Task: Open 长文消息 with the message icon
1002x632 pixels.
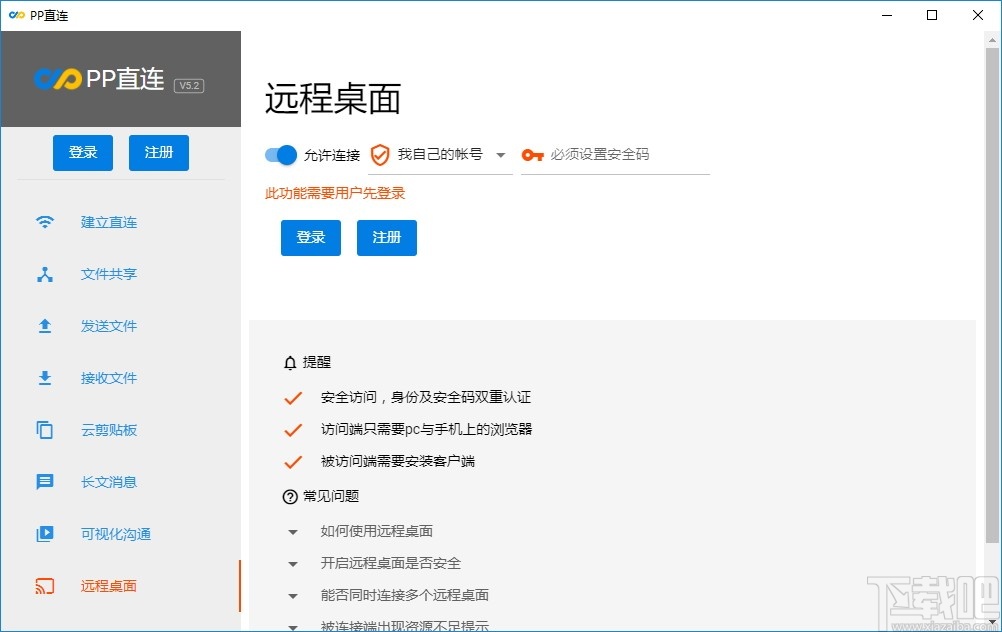Action: click(x=45, y=482)
